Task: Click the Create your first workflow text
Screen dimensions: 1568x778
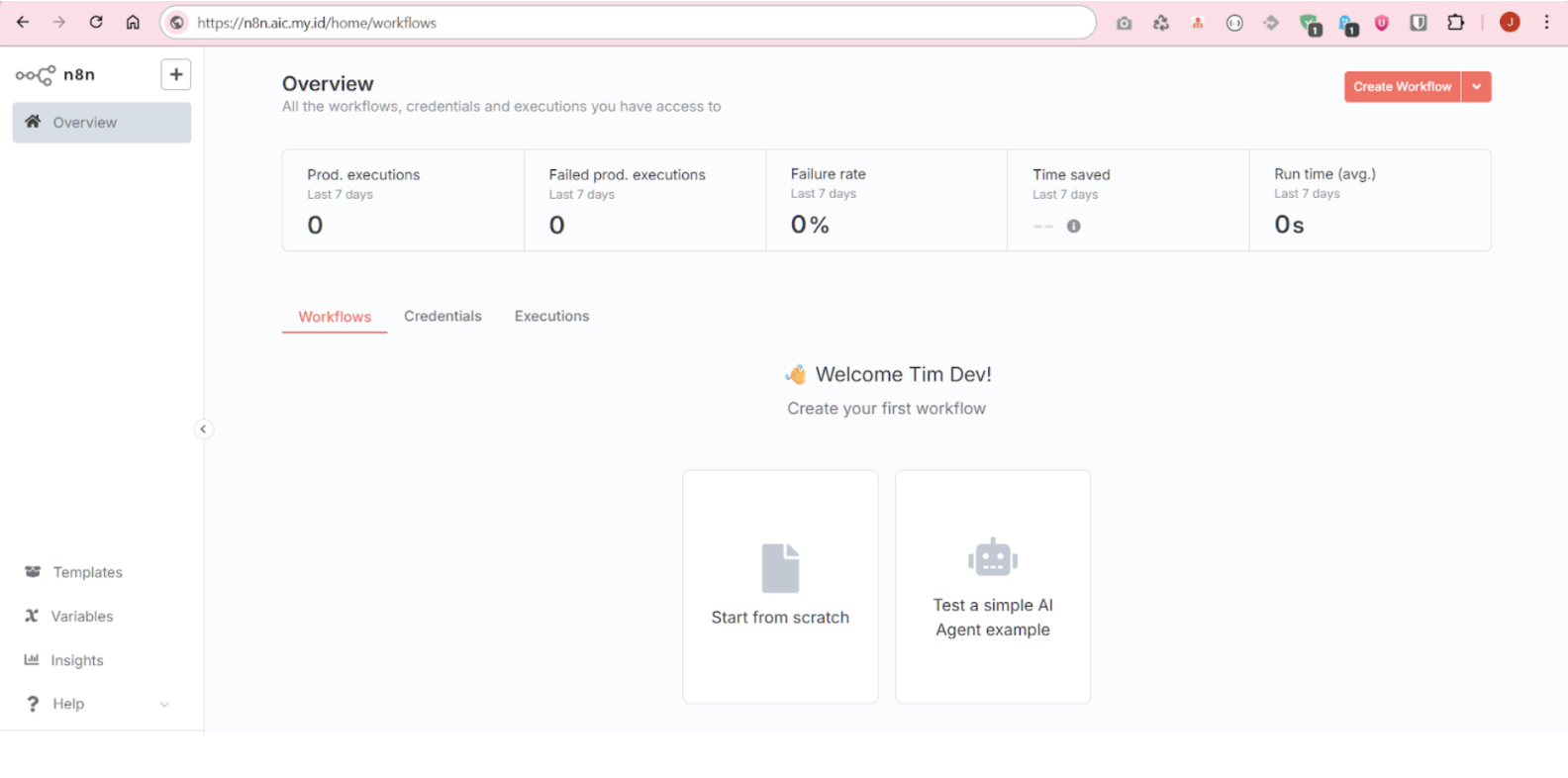Action: [x=886, y=408]
